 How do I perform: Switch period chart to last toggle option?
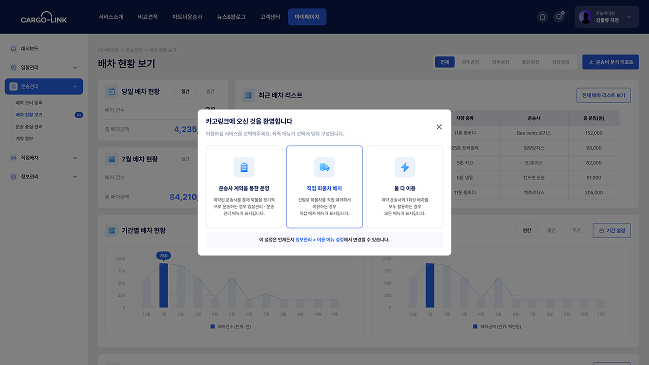[576, 231]
